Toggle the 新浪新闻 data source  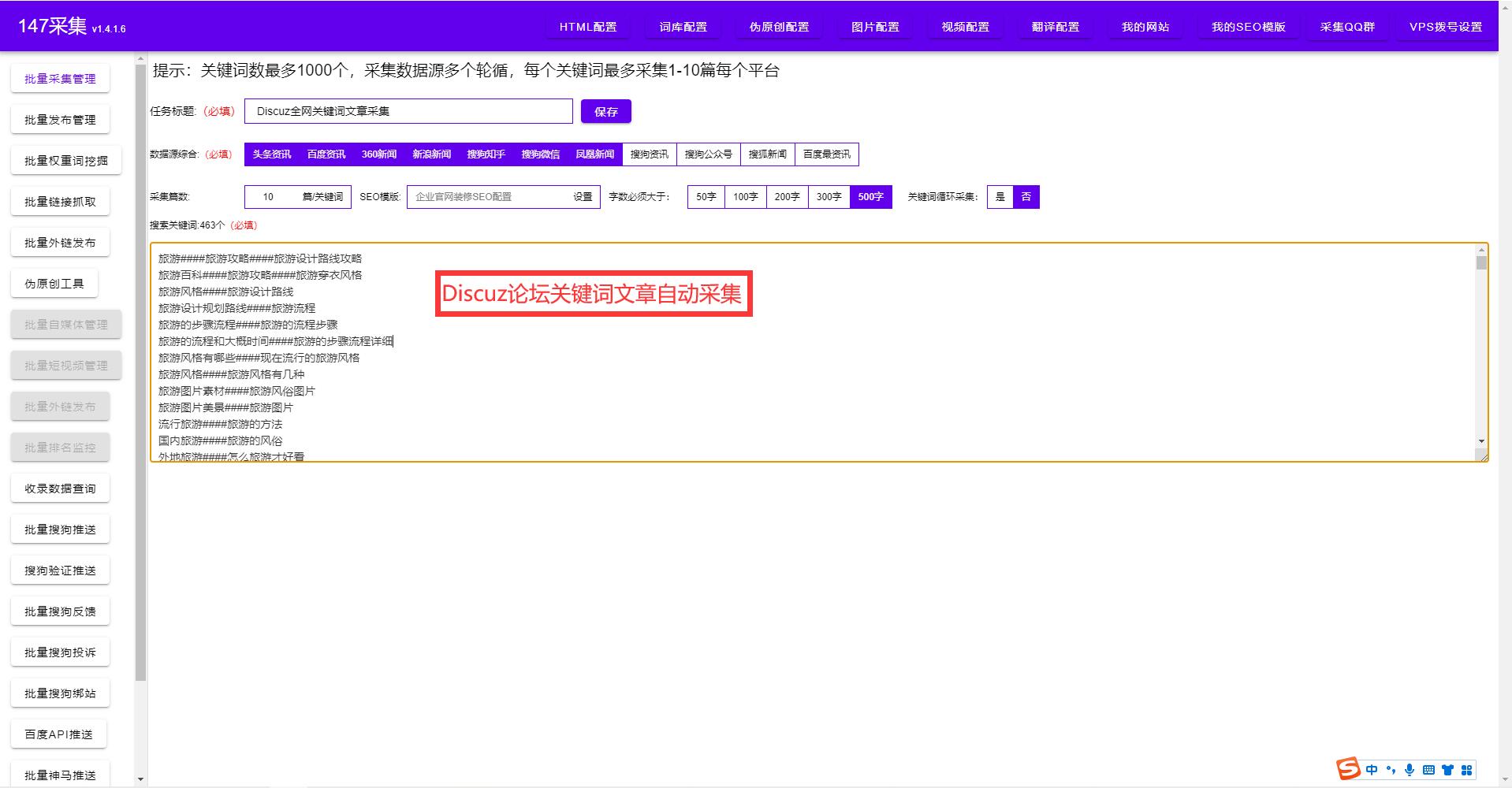coord(432,154)
